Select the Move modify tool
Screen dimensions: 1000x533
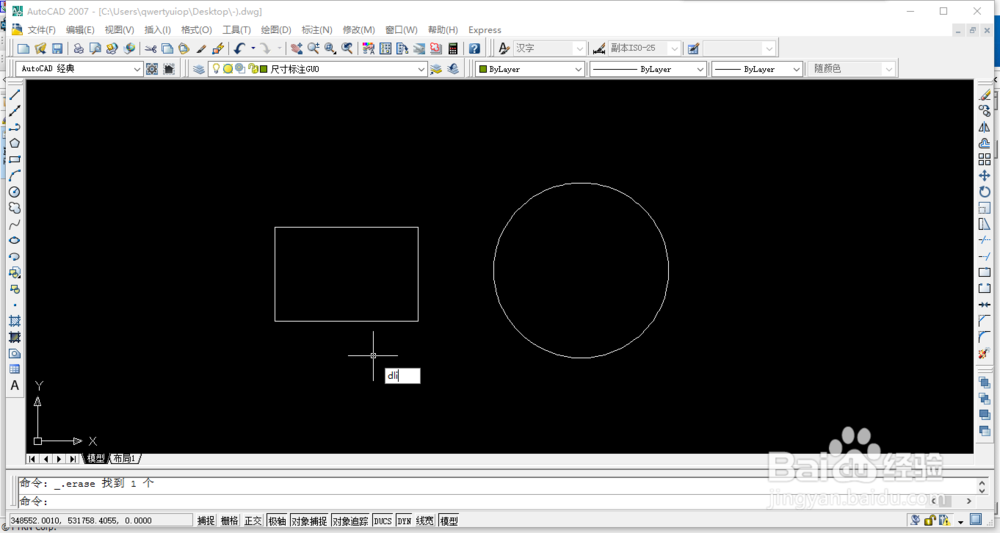pos(985,175)
